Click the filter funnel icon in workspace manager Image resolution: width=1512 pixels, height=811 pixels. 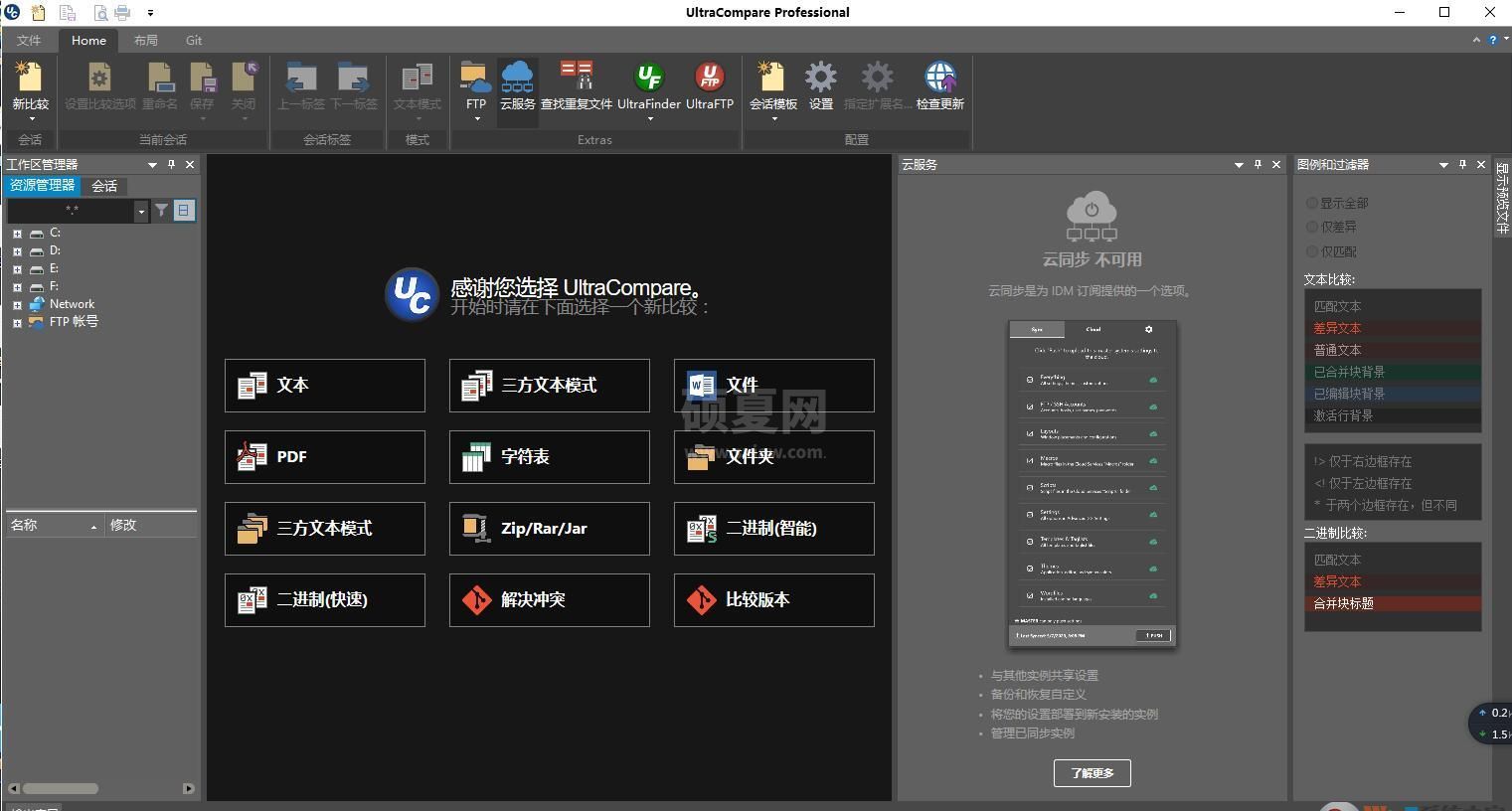coord(162,211)
